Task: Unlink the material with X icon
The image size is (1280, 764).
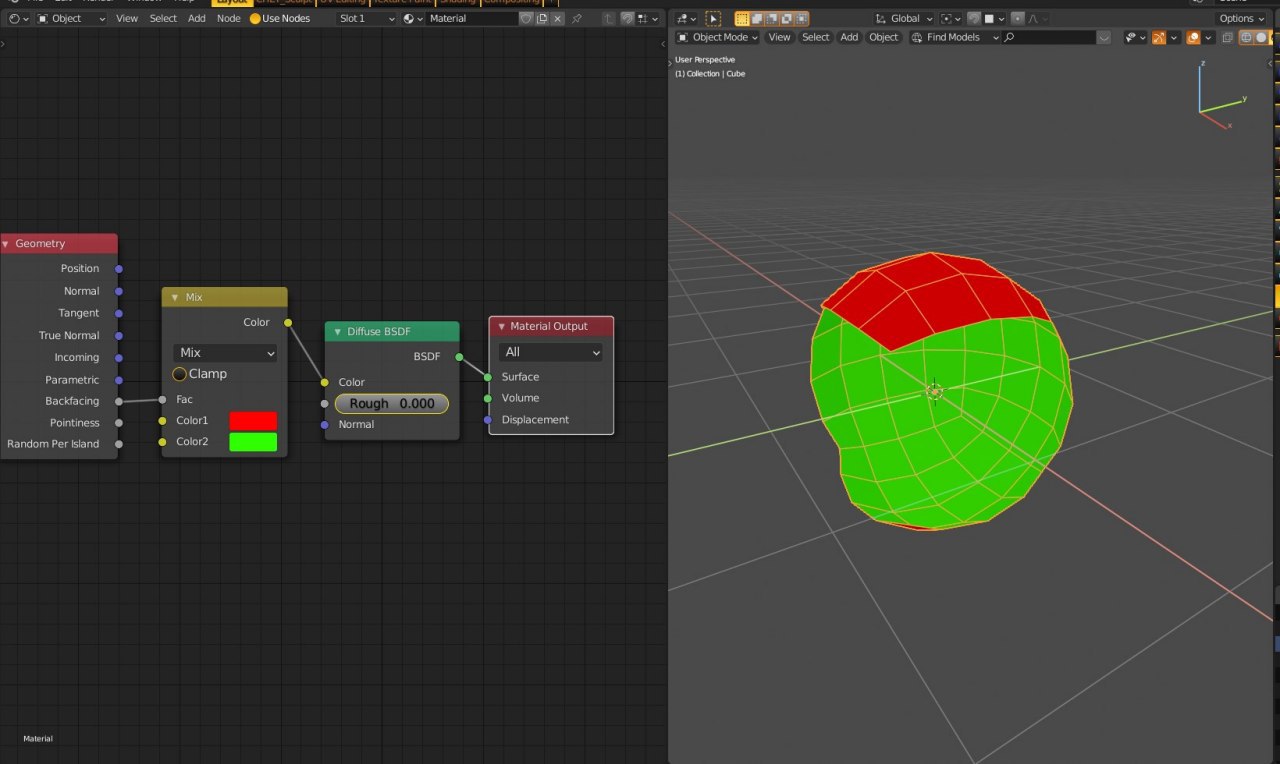Action: tap(558, 19)
